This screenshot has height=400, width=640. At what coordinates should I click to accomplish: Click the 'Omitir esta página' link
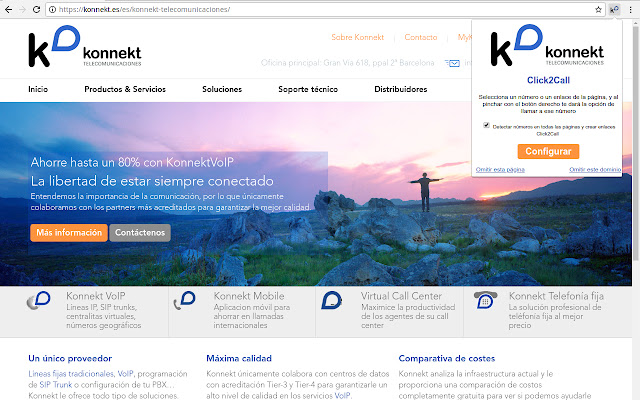tap(500, 169)
